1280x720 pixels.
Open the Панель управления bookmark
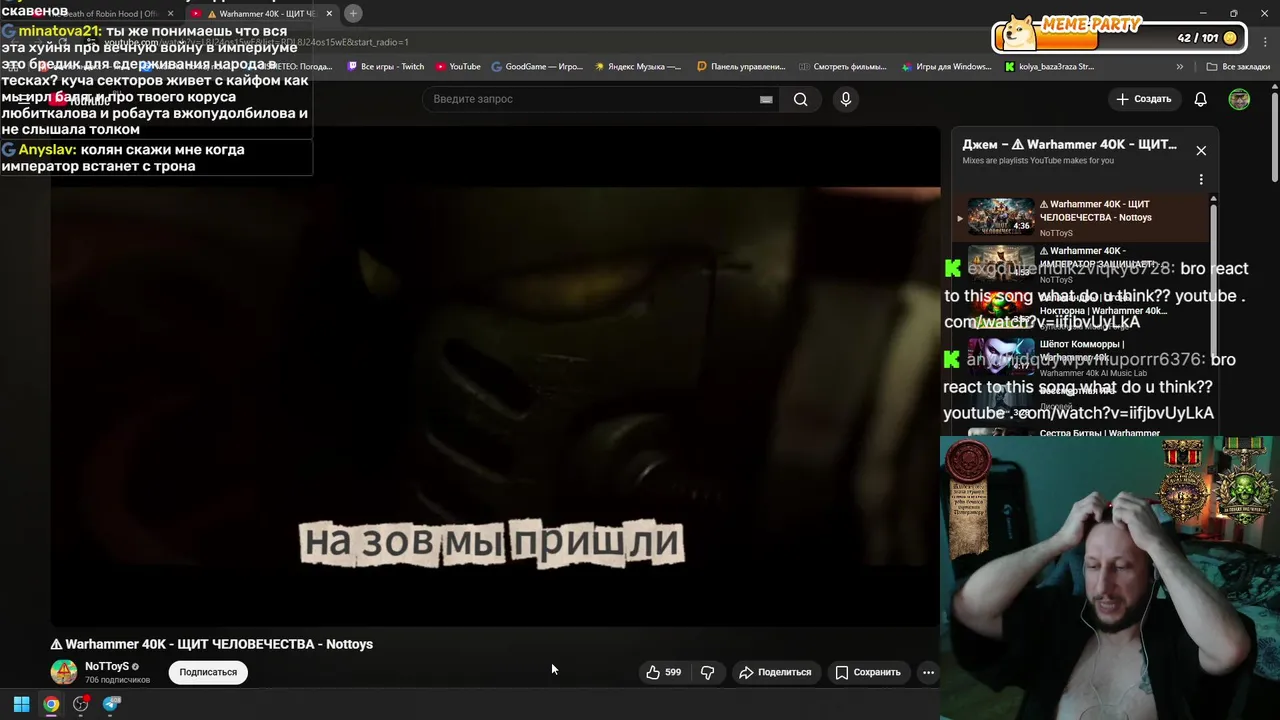click(741, 67)
